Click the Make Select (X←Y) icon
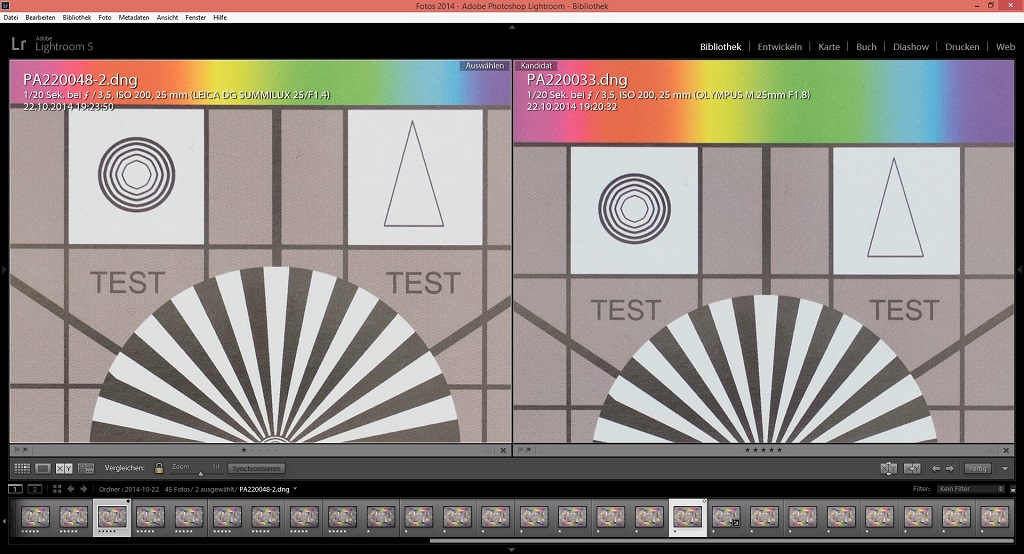 click(x=912, y=468)
